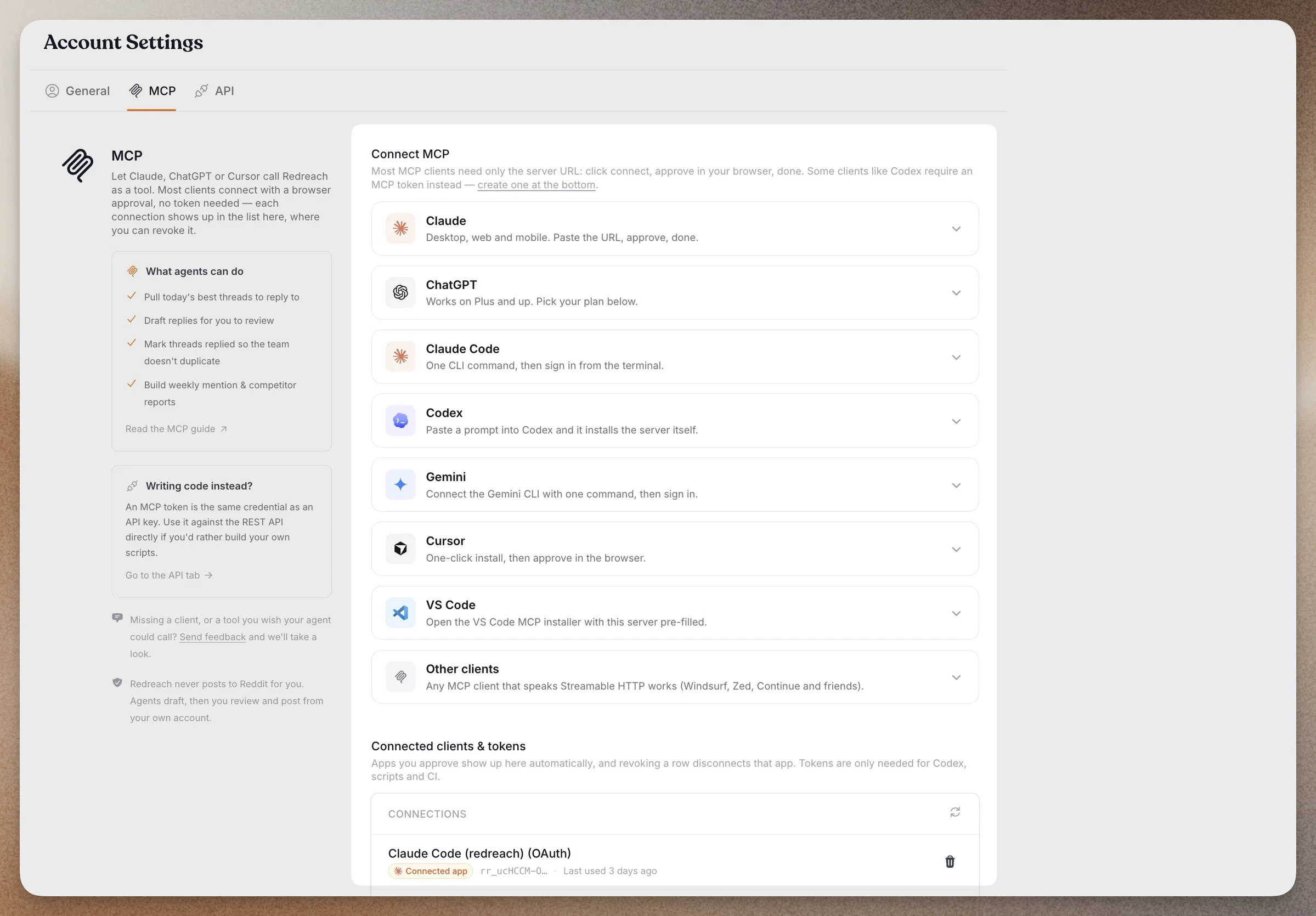Click Draft replies for you to review
The height and width of the screenshot is (916, 1316).
[x=208, y=320]
